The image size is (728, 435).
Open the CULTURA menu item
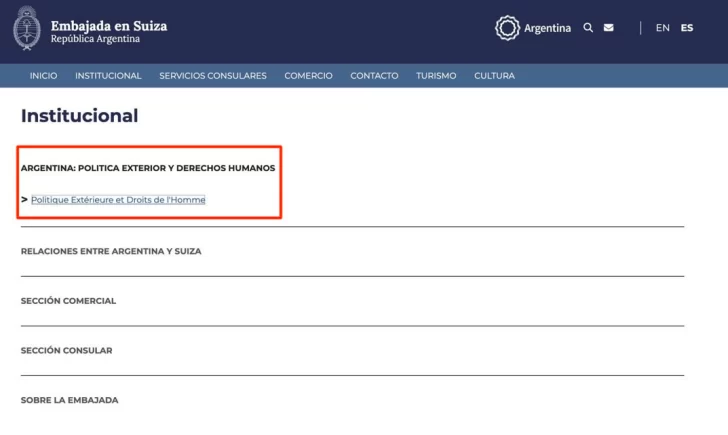coord(494,76)
